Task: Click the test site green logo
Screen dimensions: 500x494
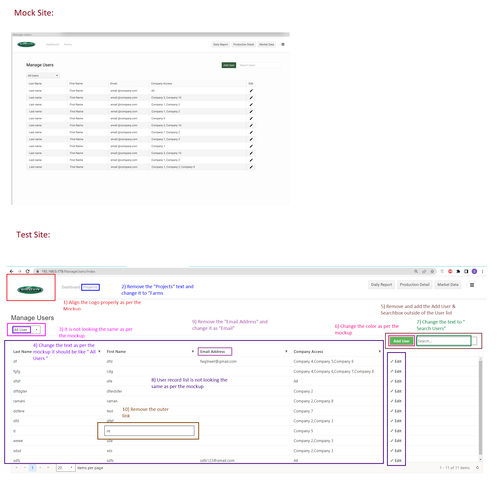Action: click(x=30, y=290)
